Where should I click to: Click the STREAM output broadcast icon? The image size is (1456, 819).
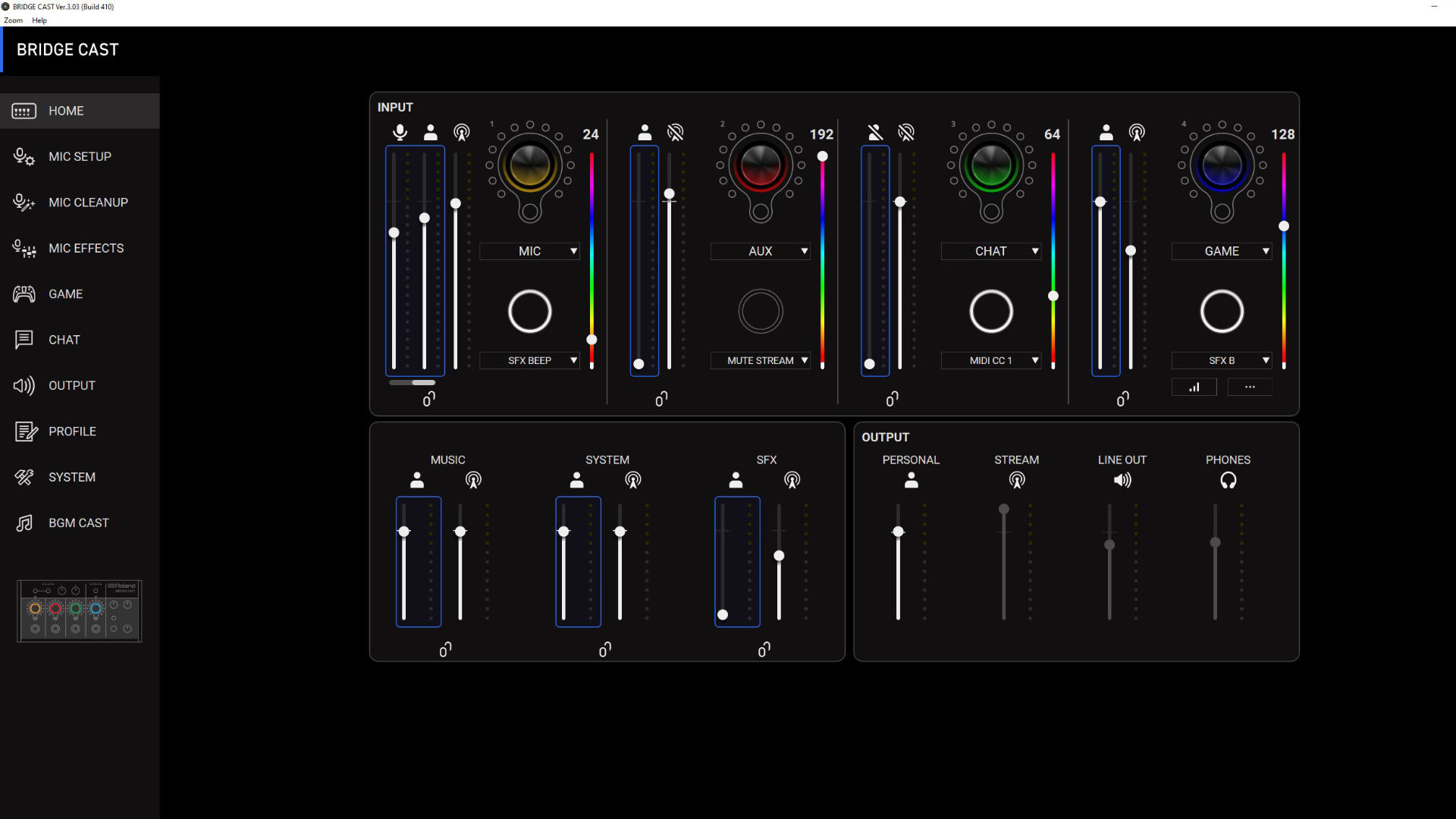pos(1017,480)
